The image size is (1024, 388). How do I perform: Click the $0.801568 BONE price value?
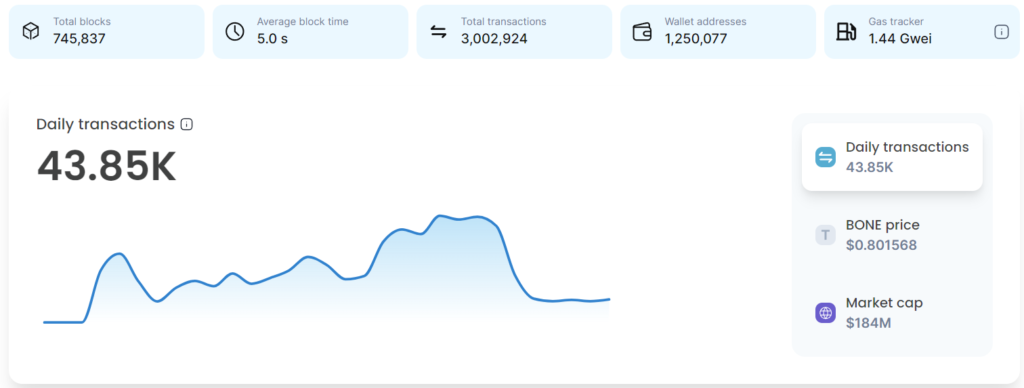click(881, 246)
